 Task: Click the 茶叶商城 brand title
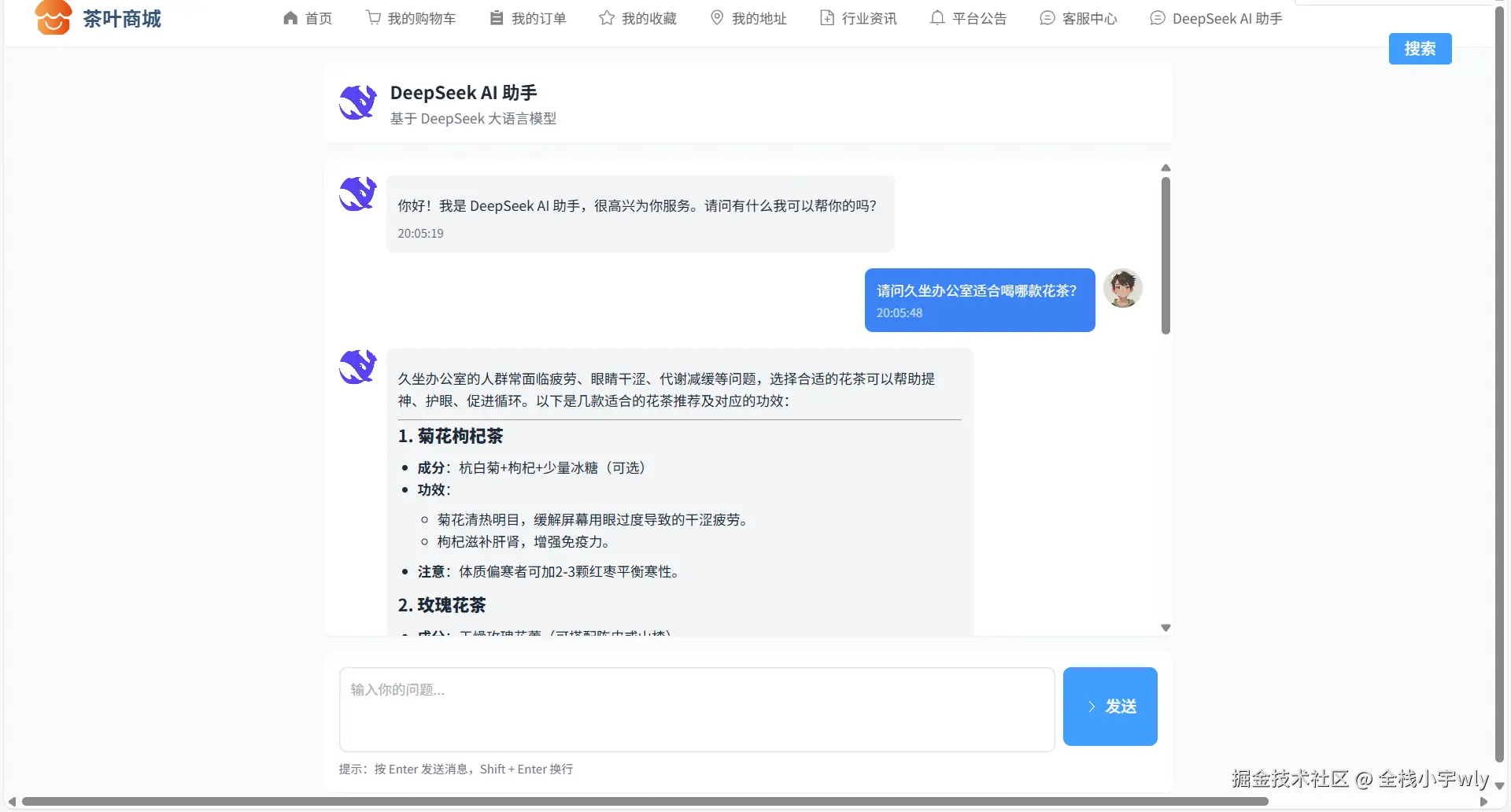[122, 19]
